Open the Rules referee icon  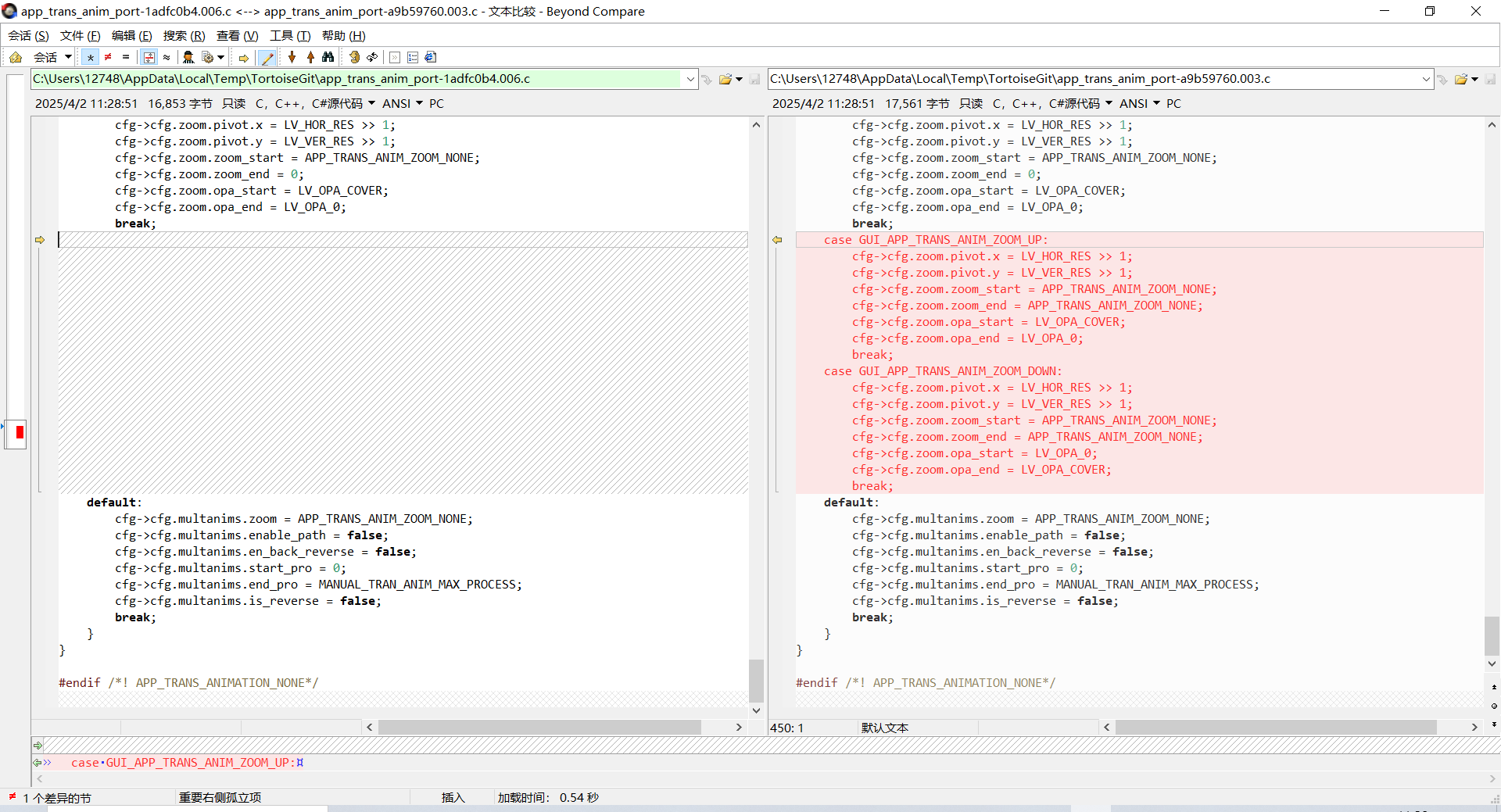[x=188, y=57]
